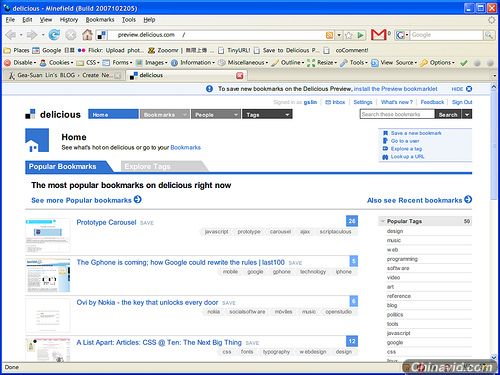This screenshot has width=500, height=375.
Task: Open the Disable dropdown in developer toolbar
Action: tap(20, 63)
